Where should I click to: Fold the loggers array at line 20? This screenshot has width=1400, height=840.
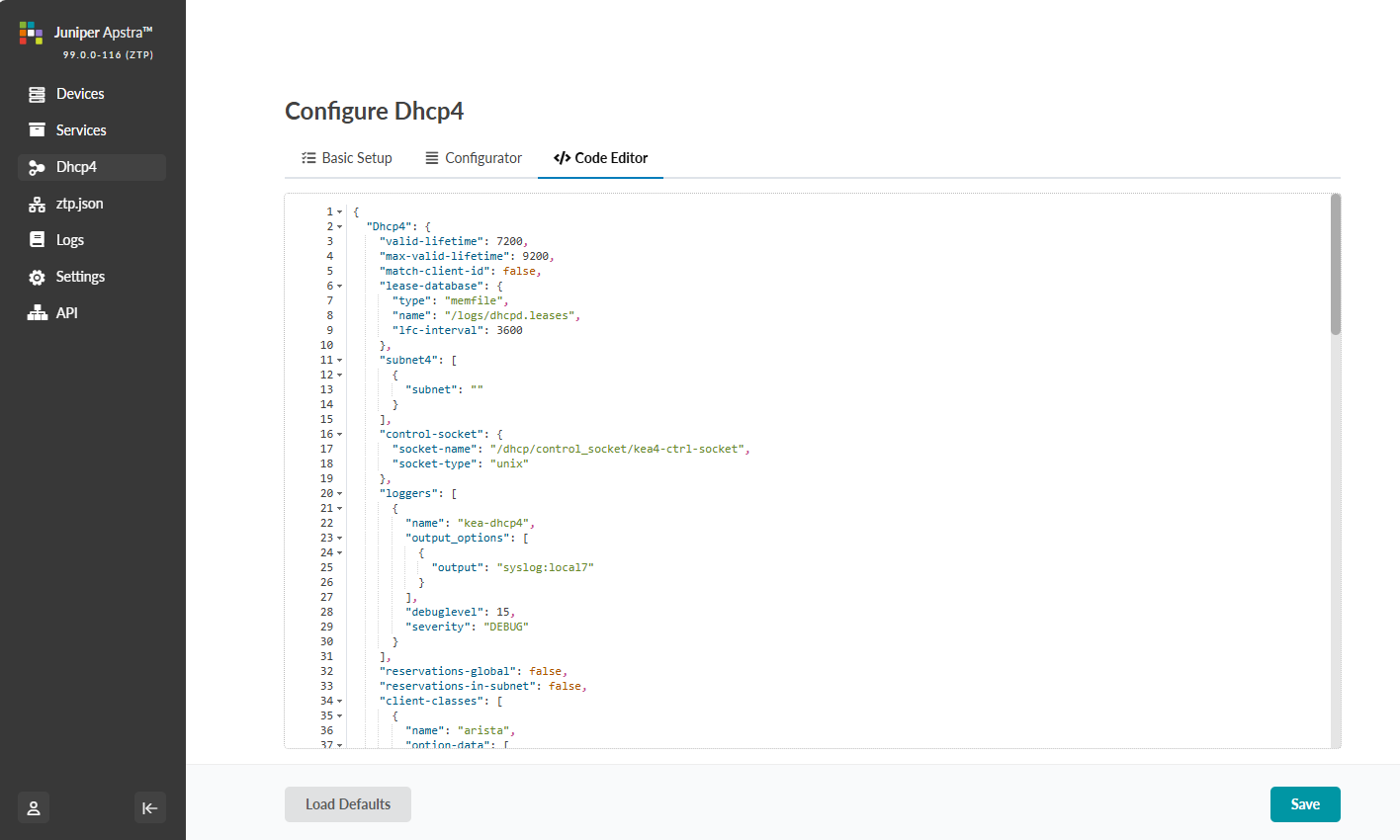pos(340,494)
